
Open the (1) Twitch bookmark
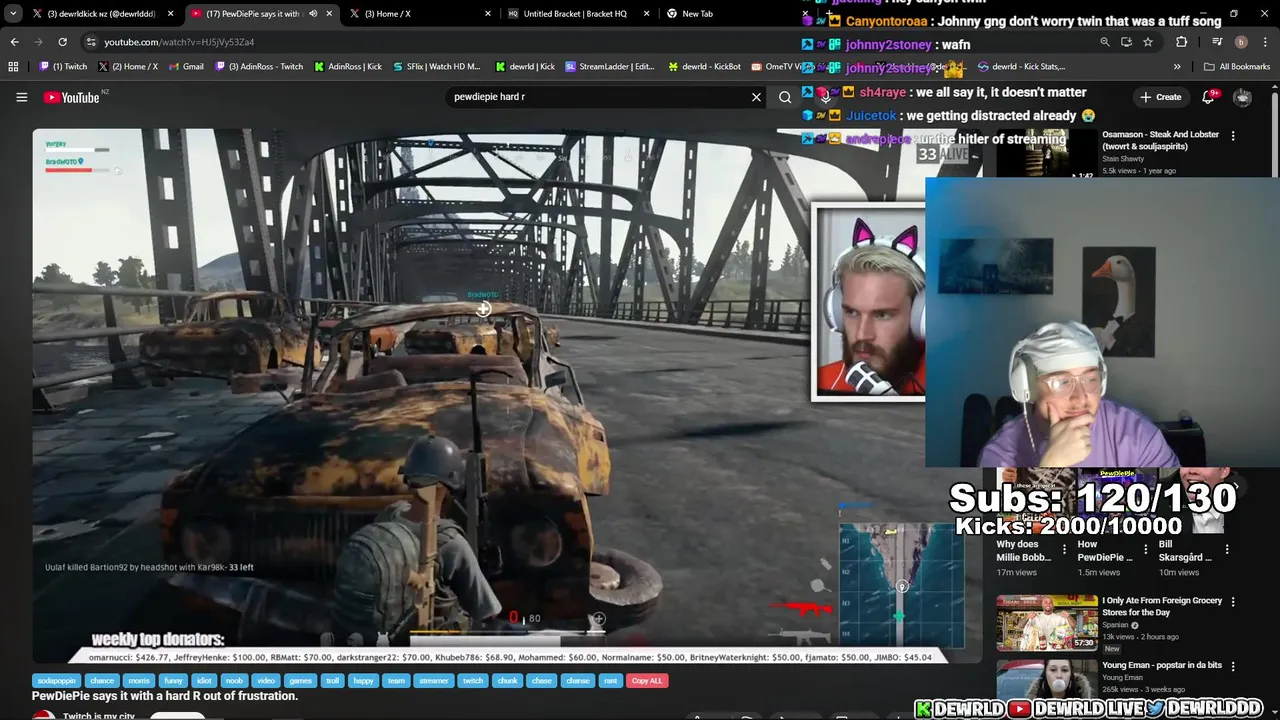coord(63,67)
